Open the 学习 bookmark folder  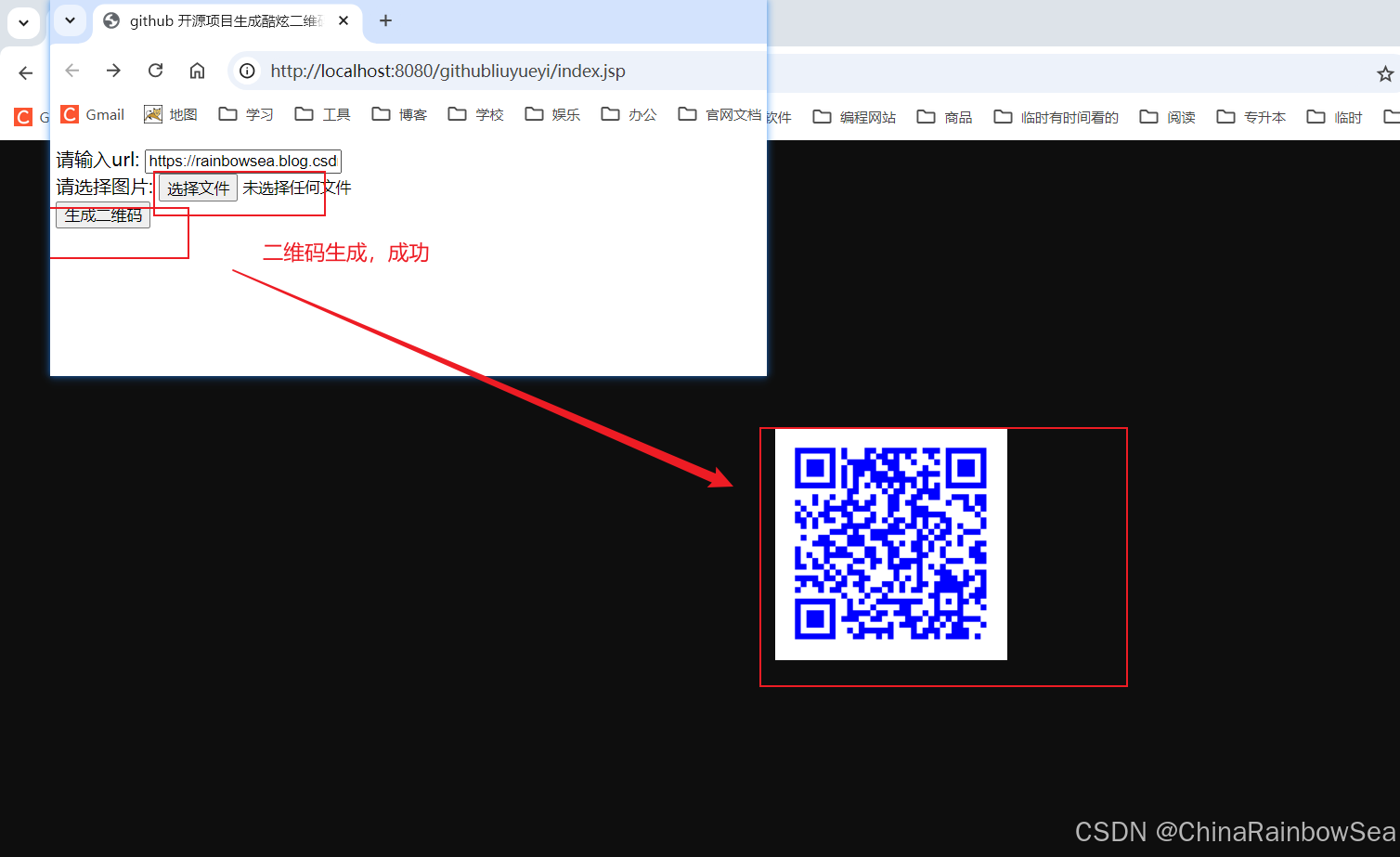(x=246, y=114)
